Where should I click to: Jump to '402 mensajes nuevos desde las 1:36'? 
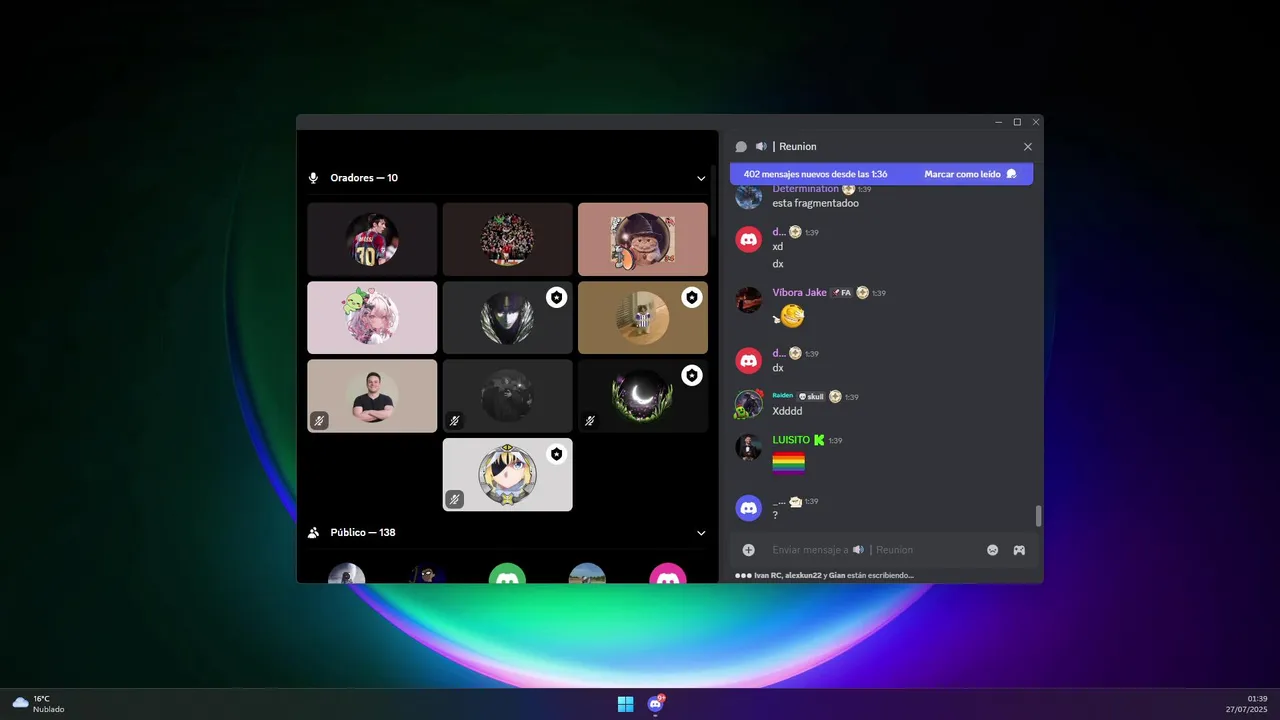[816, 174]
